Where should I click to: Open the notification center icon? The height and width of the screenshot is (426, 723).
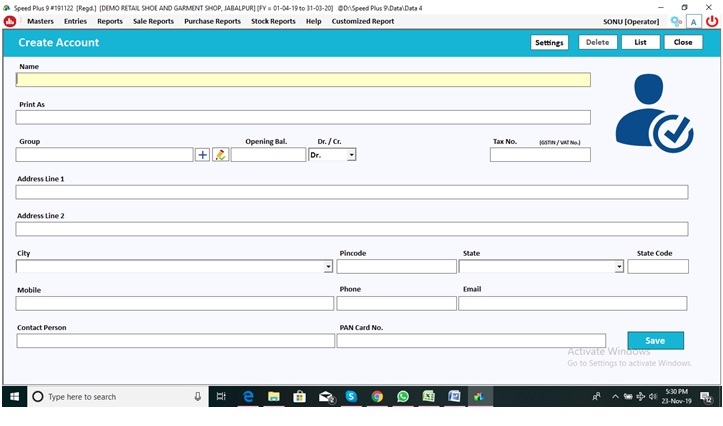pos(706,397)
